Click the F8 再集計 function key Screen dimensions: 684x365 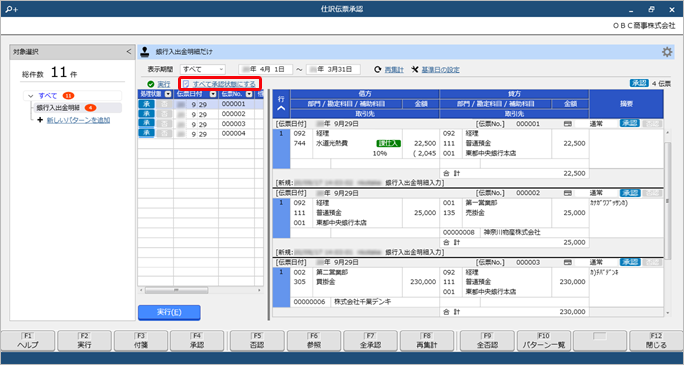click(x=427, y=341)
